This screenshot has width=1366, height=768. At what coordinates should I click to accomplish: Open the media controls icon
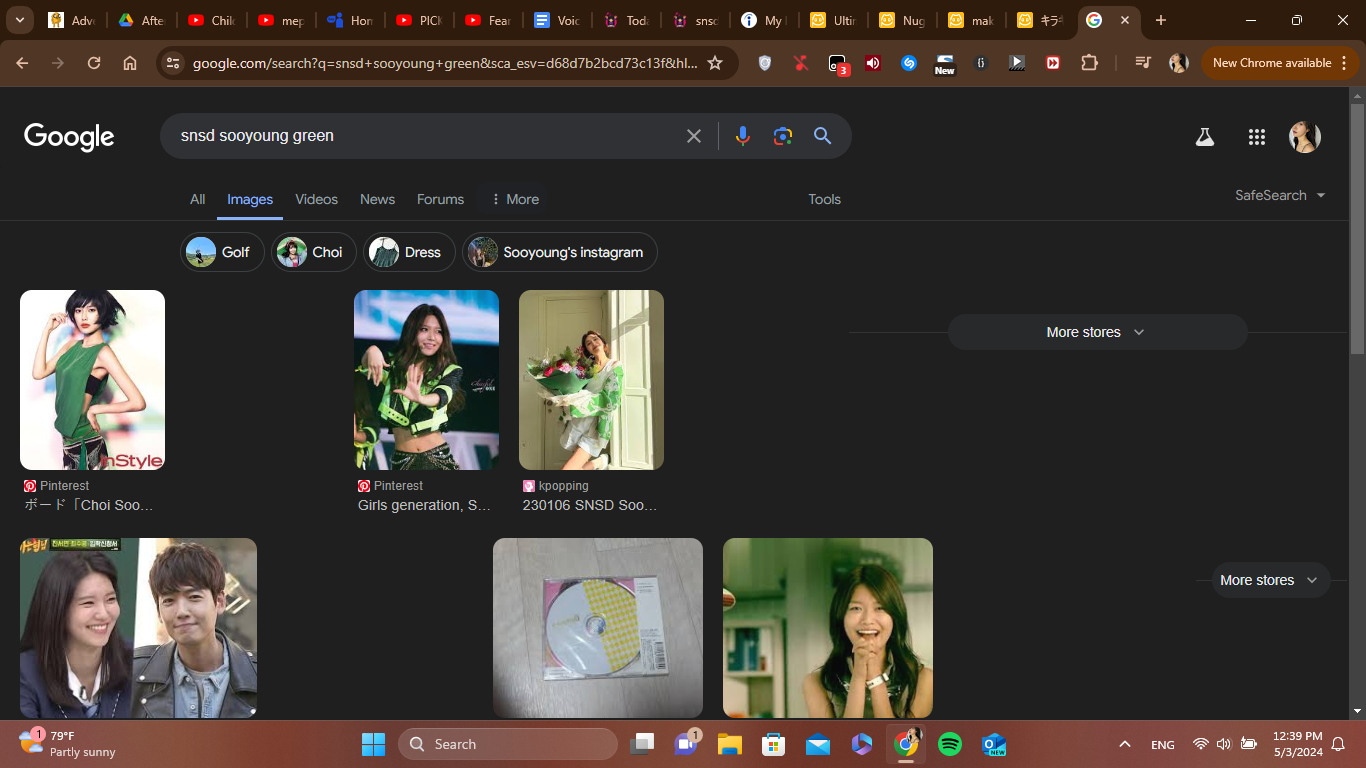click(1143, 63)
